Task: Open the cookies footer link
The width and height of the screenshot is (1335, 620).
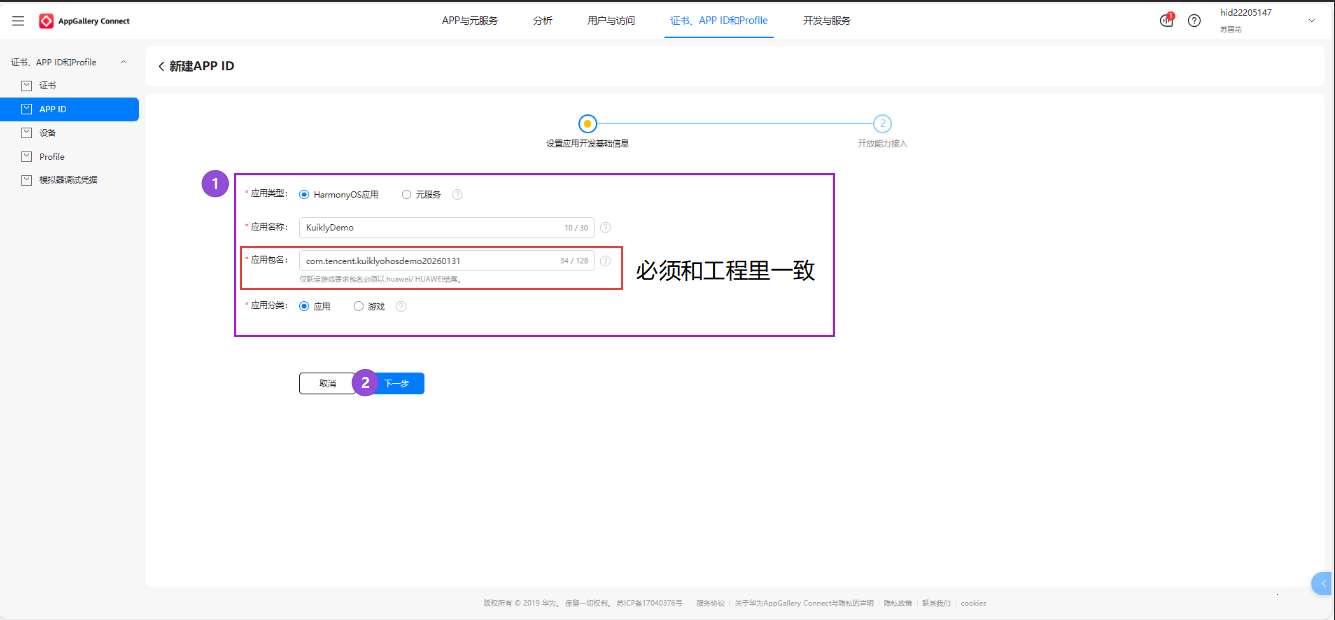Action: tap(973, 603)
